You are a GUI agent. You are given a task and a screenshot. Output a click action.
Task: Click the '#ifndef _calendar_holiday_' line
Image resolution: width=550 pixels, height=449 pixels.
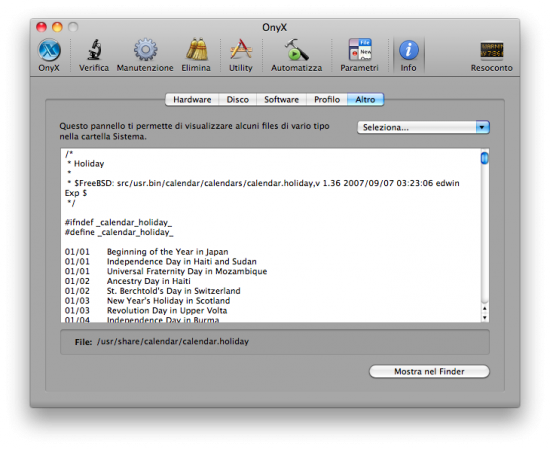(x=118, y=222)
